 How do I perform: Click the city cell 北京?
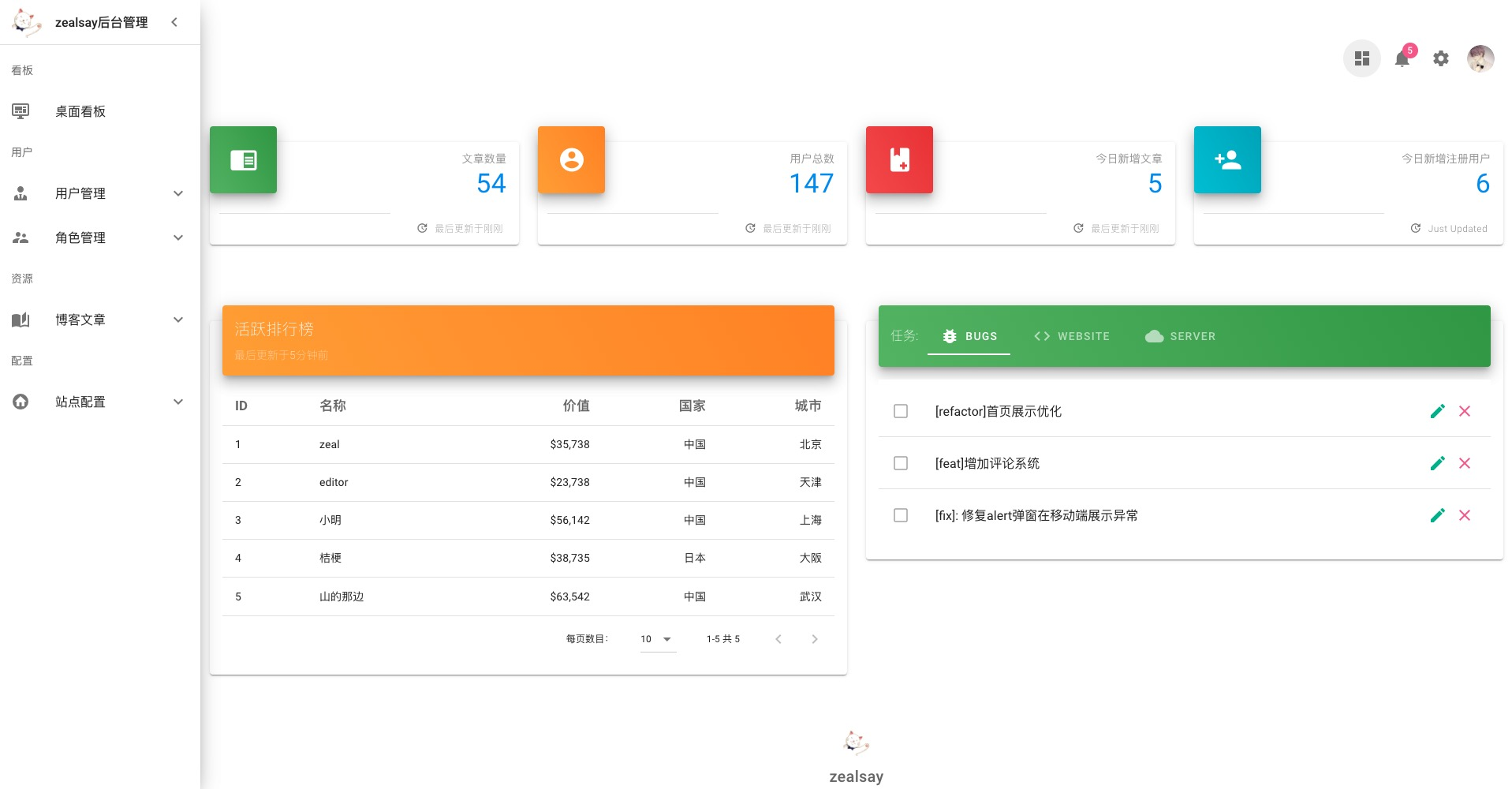click(x=811, y=444)
